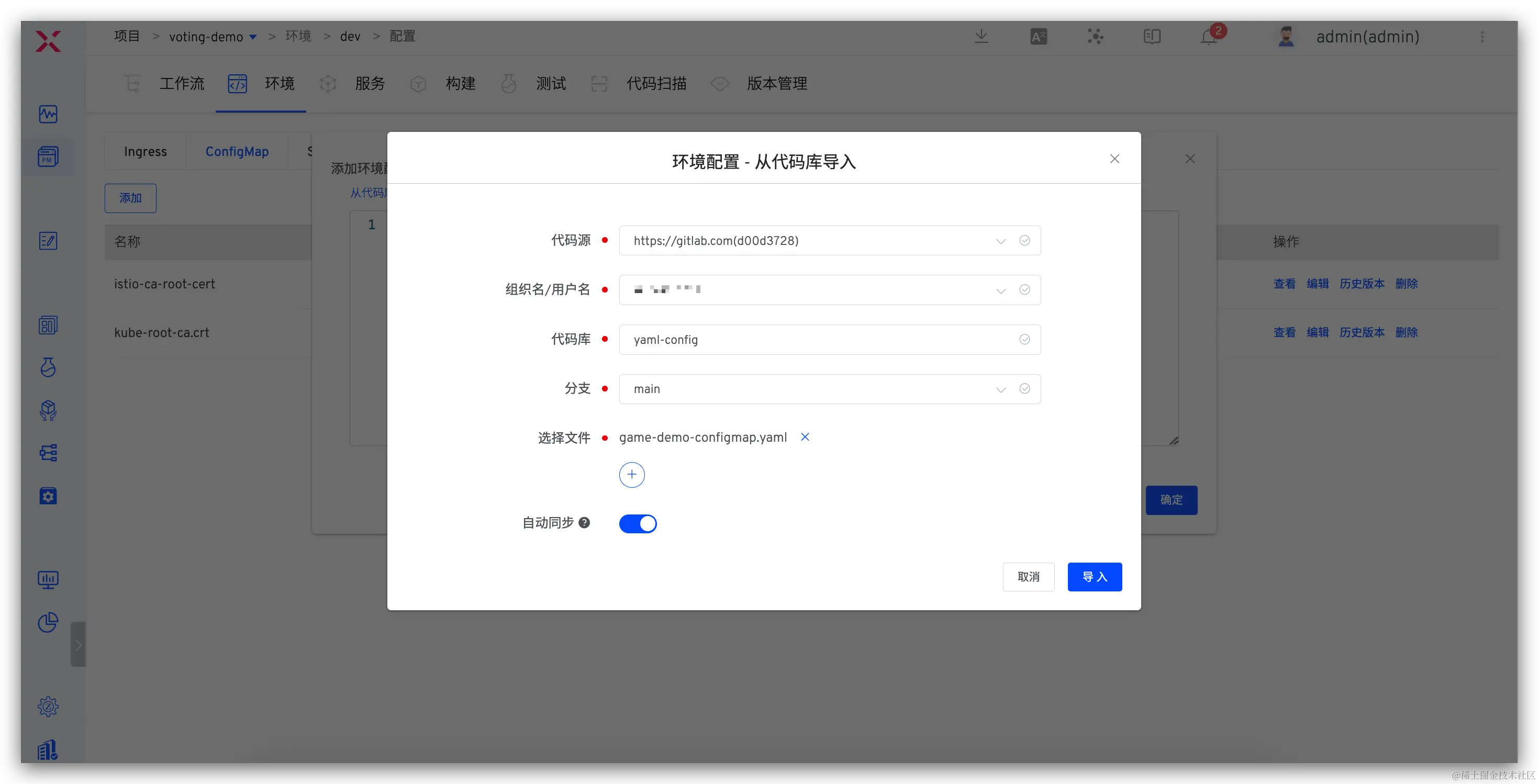Switch to the ConfigMap tab
Viewport: 1539px width, 784px height.
click(237, 152)
